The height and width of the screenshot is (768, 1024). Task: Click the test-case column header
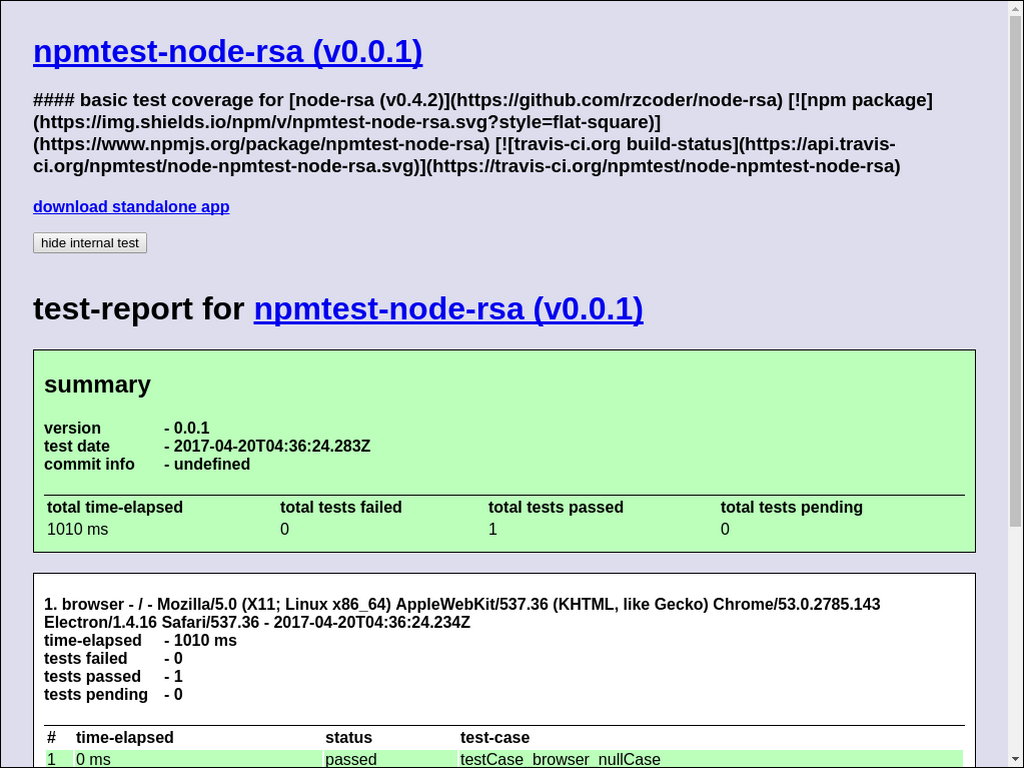[494, 737]
